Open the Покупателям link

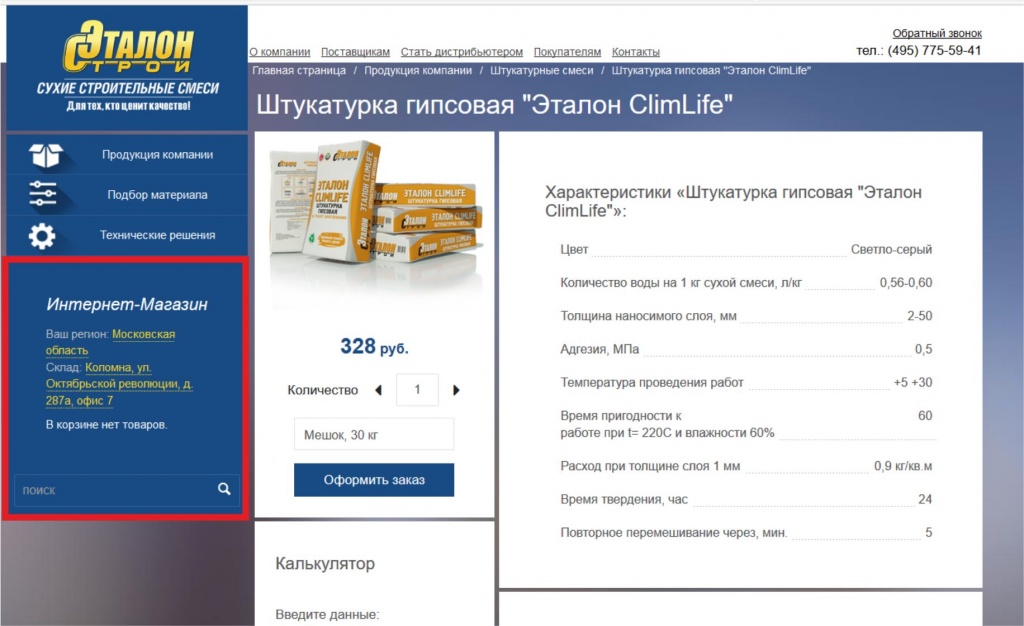coord(567,52)
